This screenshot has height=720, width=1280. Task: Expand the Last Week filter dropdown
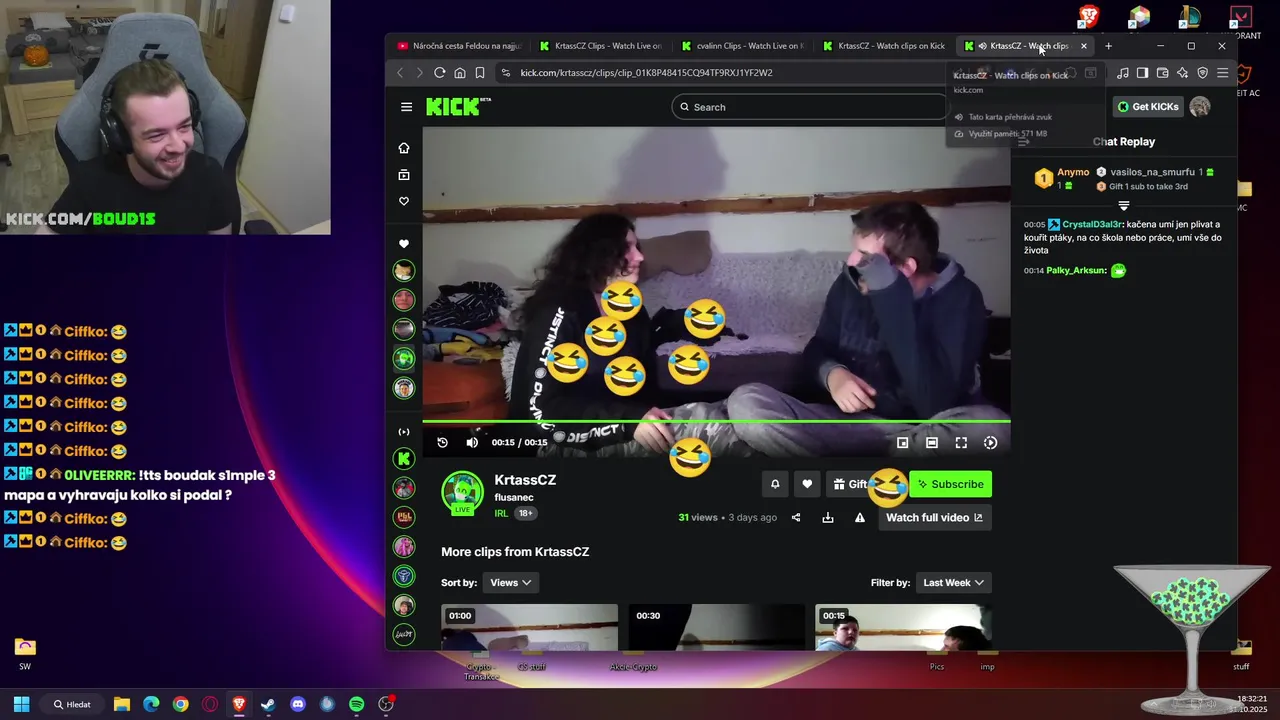point(953,582)
